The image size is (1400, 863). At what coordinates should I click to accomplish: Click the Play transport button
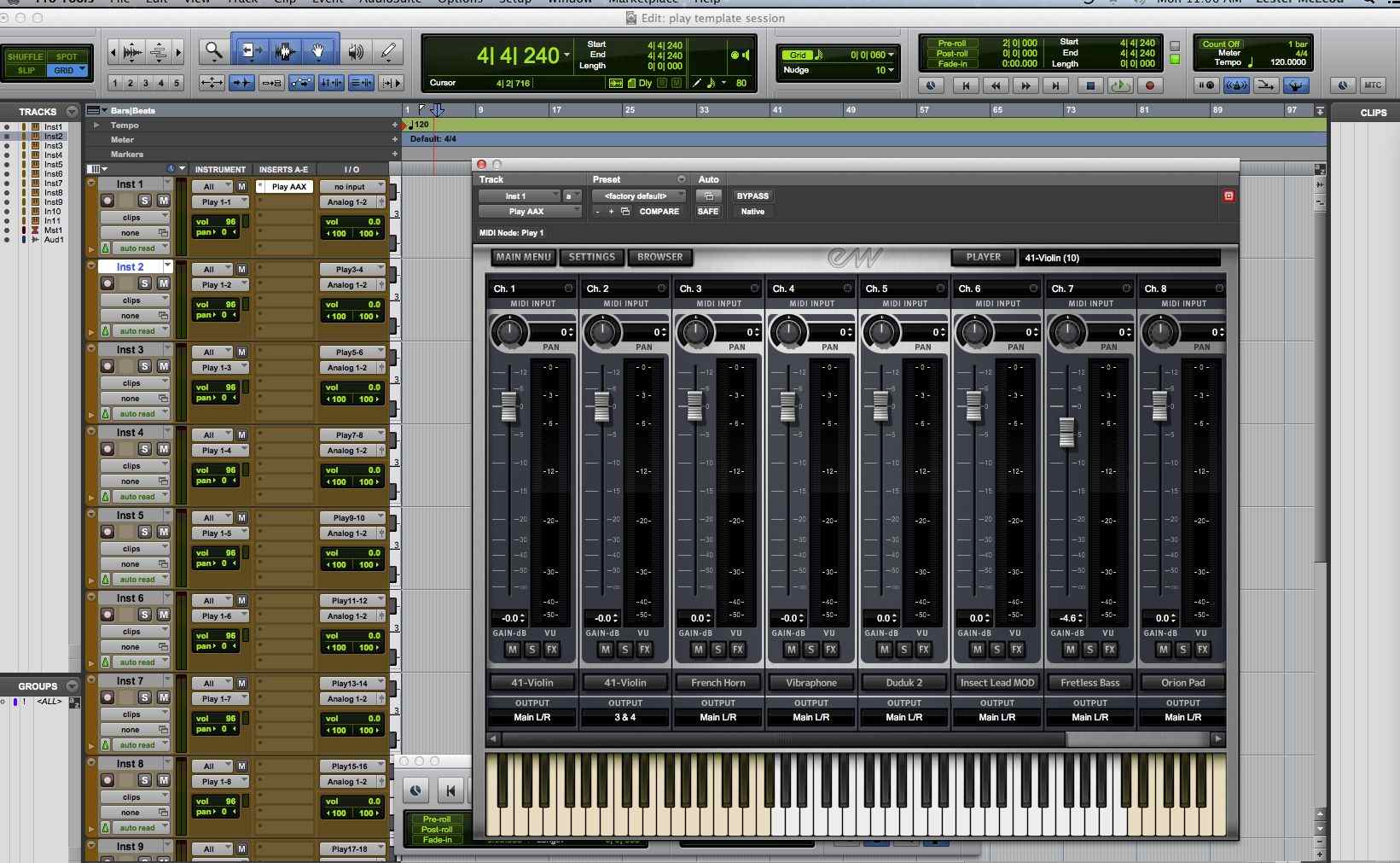[x=1119, y=85]
